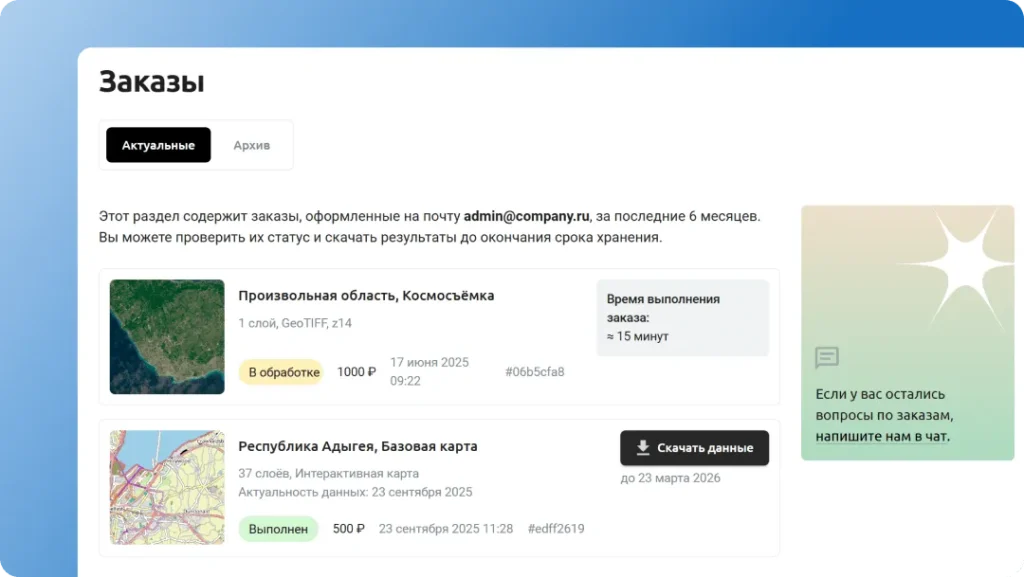The image size is (1024, 577).
Task: Click the "до 23 марта 2026" expiry date
Action: pos(670,478)
